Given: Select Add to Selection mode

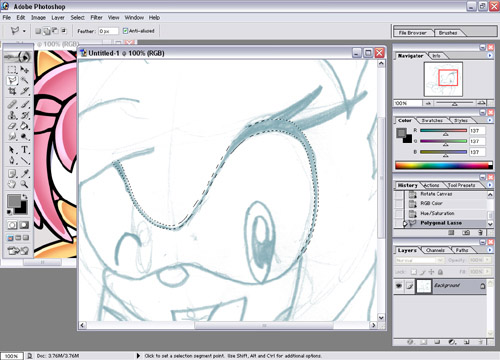Looking at the screenshot, I should tap(47, 31).
